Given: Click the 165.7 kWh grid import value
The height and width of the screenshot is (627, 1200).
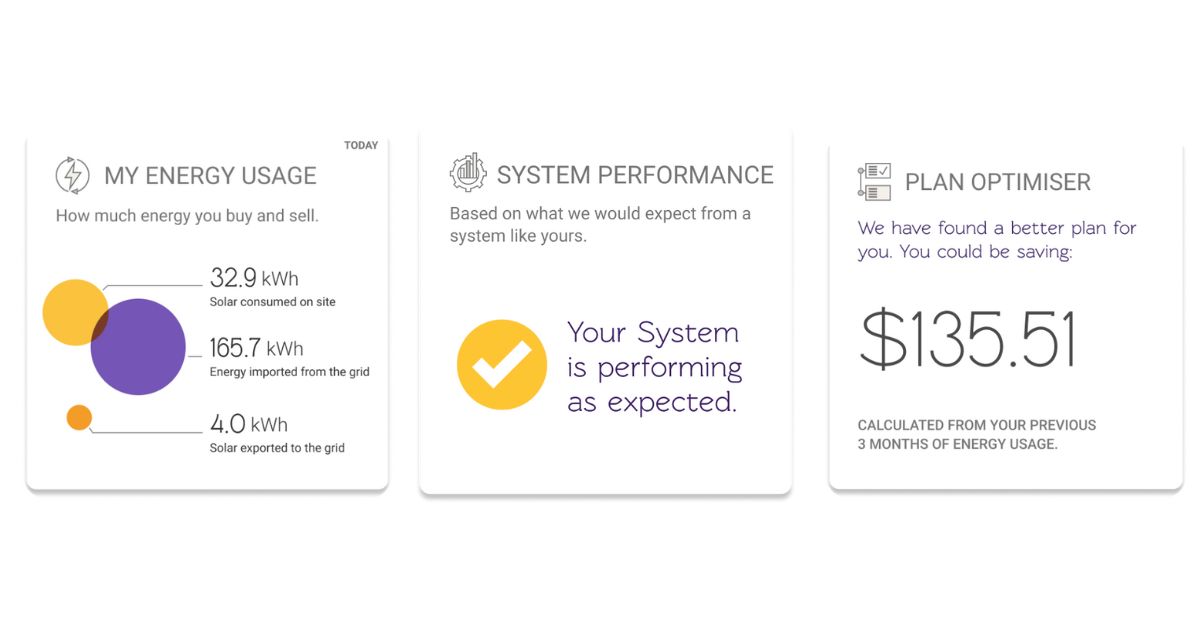Looking at the screenshot, I should (256, 349).
